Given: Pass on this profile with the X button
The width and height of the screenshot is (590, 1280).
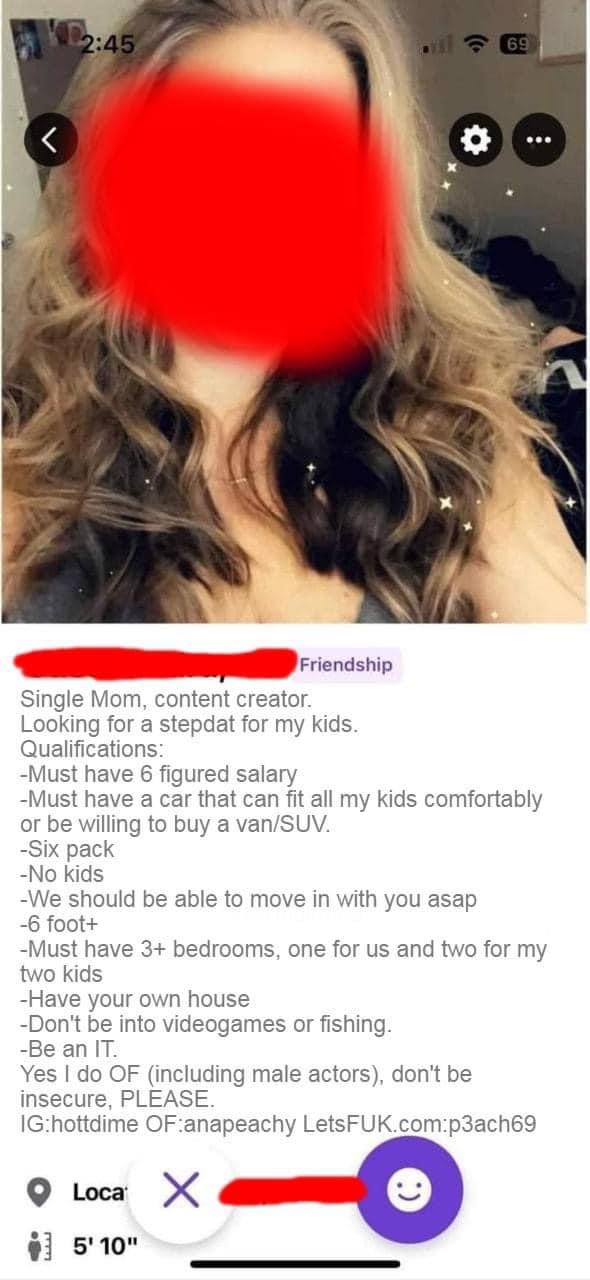Looking at the screenshot, I should click(180, 1192).
